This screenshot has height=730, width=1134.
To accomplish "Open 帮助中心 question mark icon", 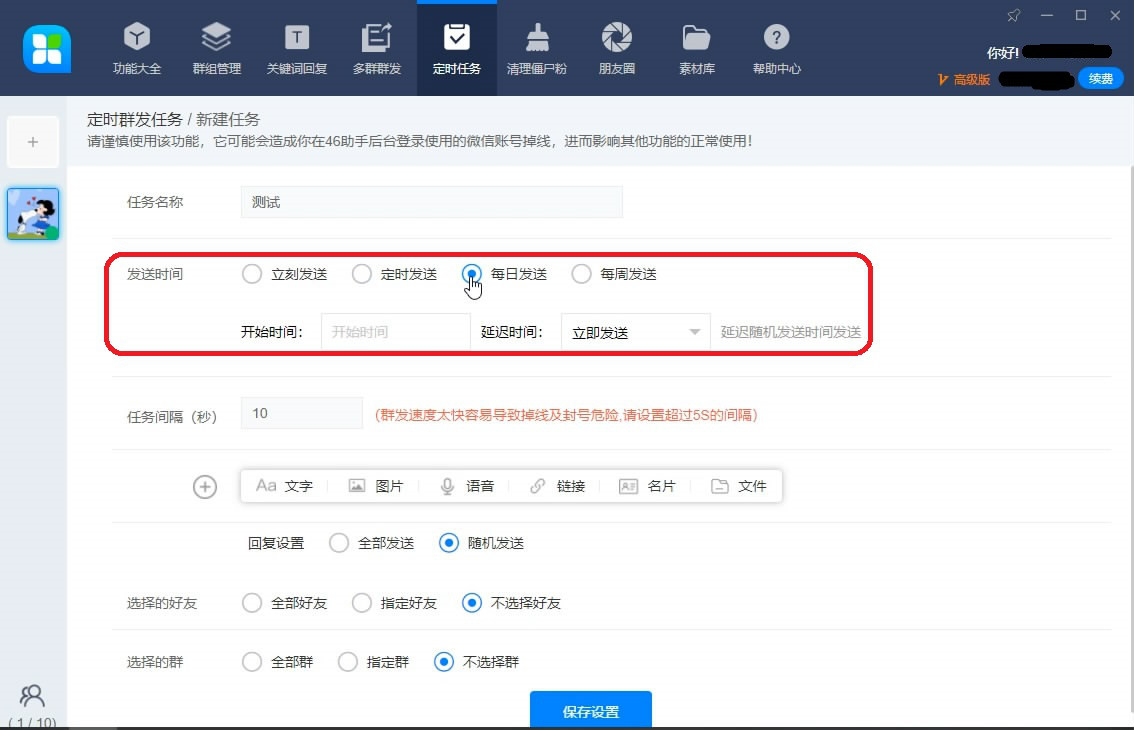I will coord(776,38).
